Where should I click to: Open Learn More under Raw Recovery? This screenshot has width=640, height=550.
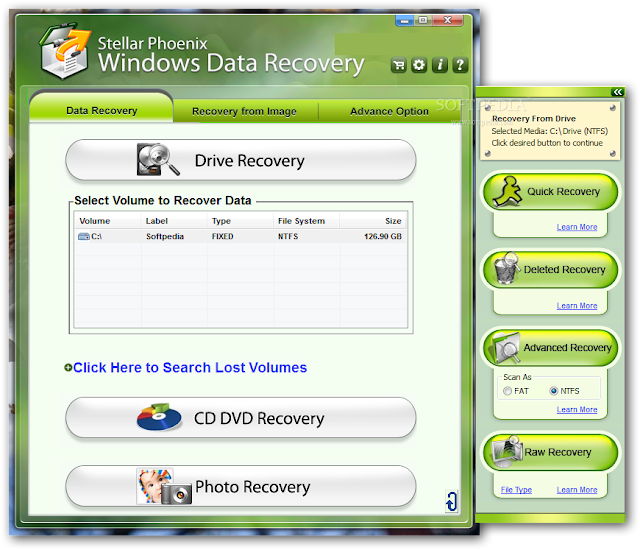click(x=577, y=490)
